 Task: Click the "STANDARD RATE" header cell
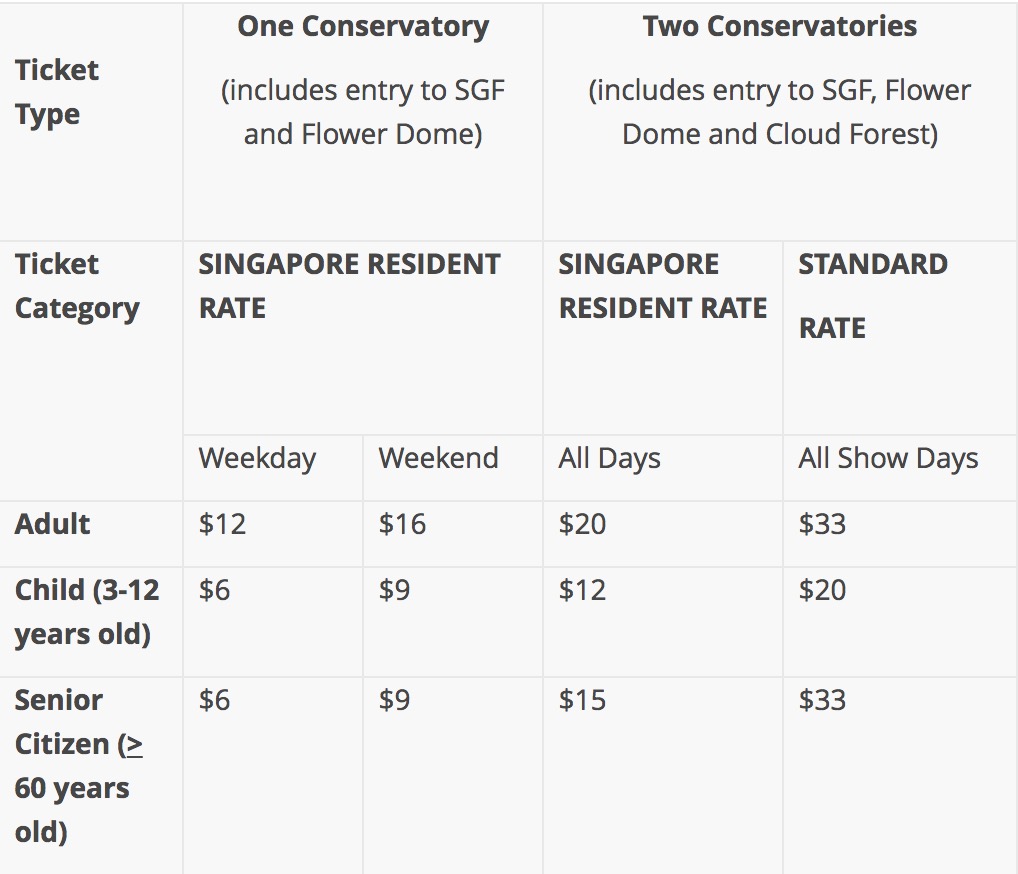point(873,295)
